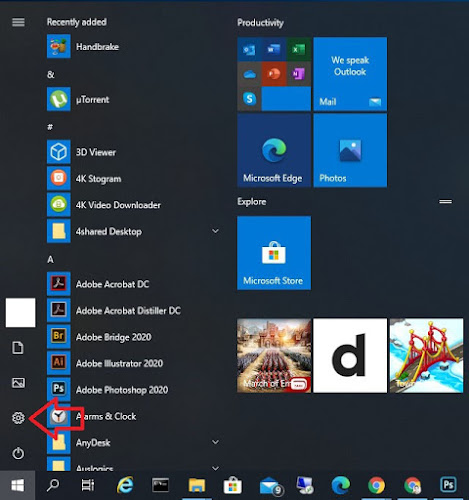
Task: Open Microsoft Store from taskbar
Action: (232, 485)
